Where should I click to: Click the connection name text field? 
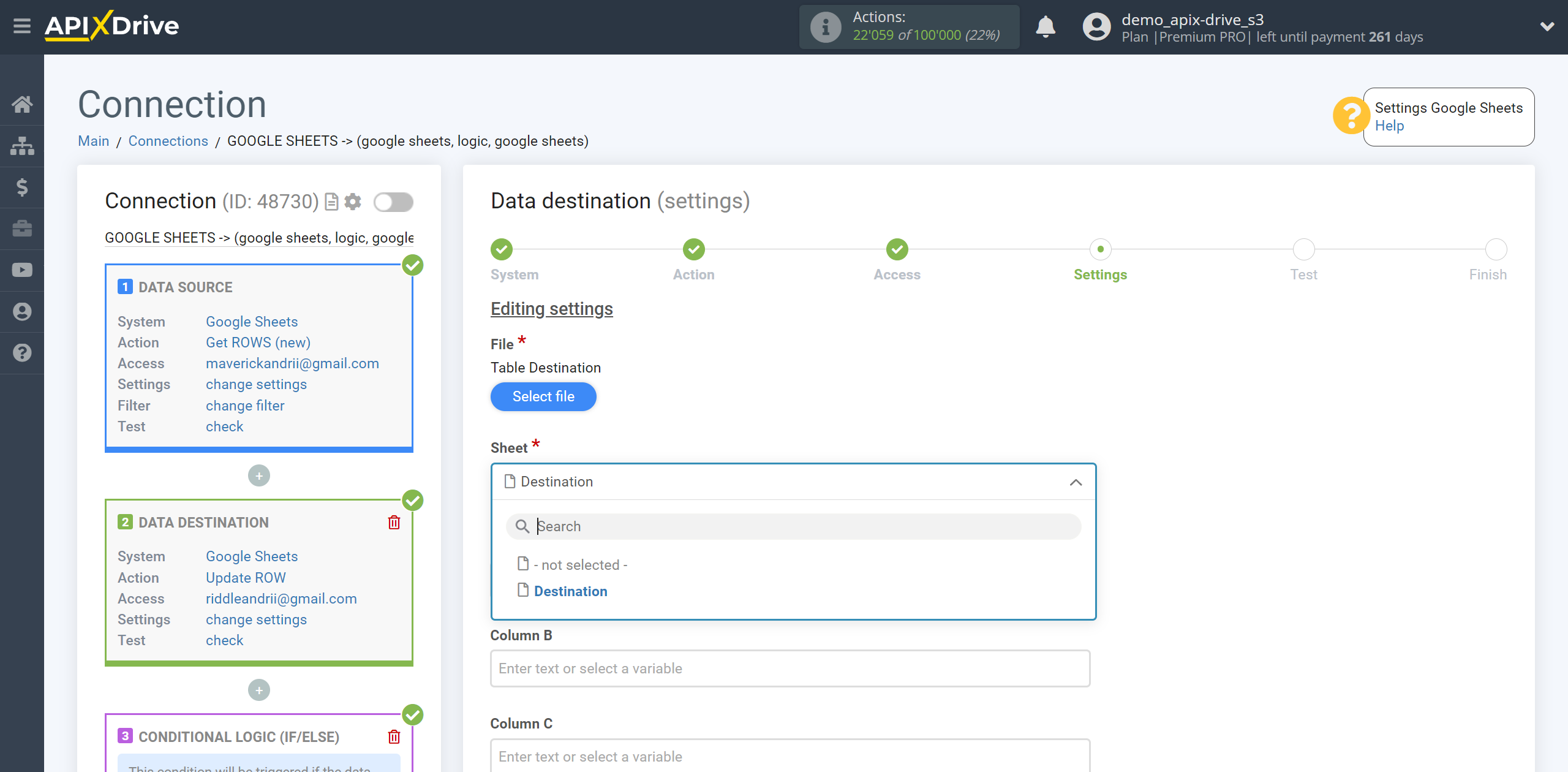click(259, 238)
